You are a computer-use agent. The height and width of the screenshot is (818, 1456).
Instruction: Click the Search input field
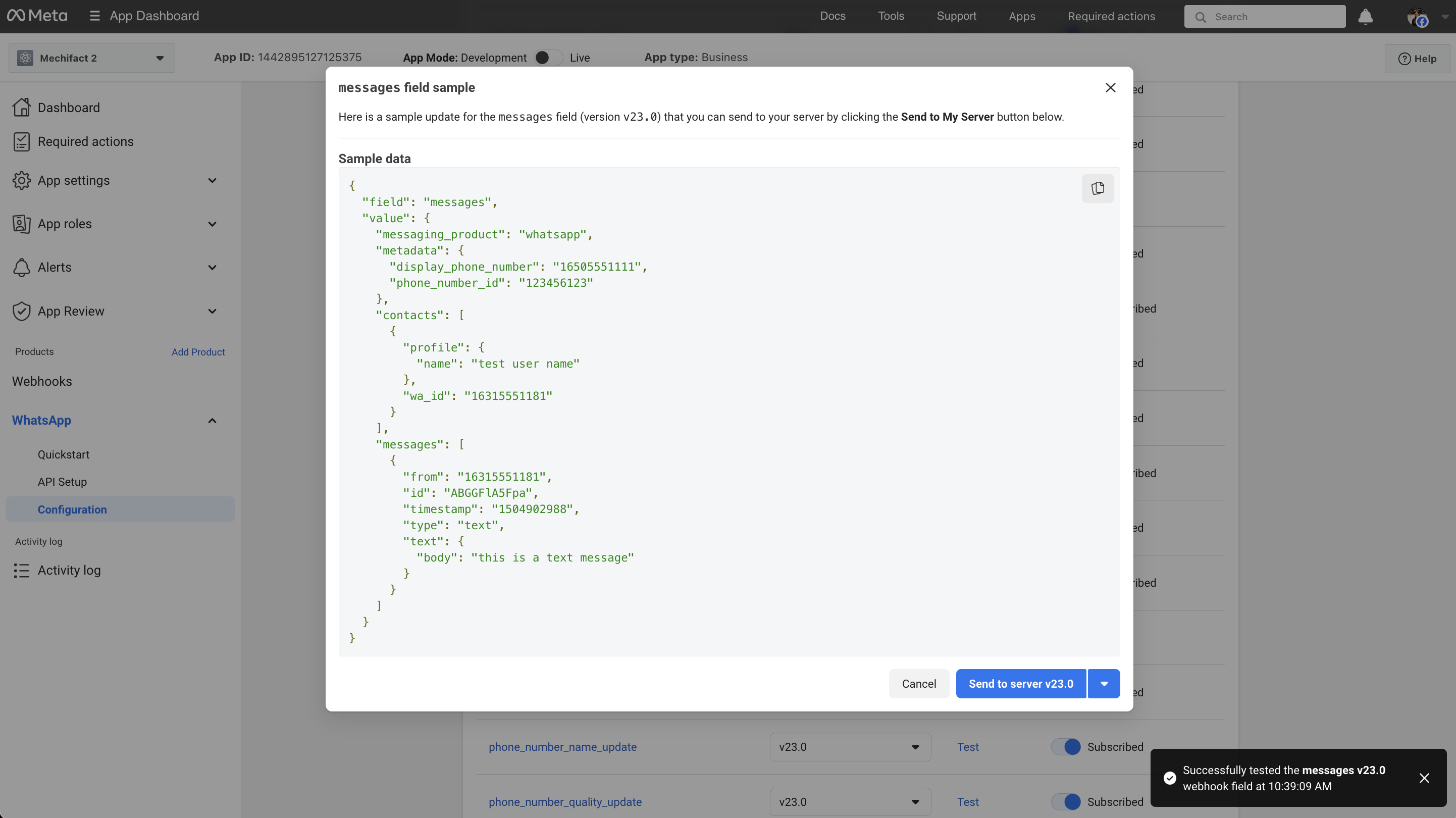pyautogui.click(x=1266, y=16)
